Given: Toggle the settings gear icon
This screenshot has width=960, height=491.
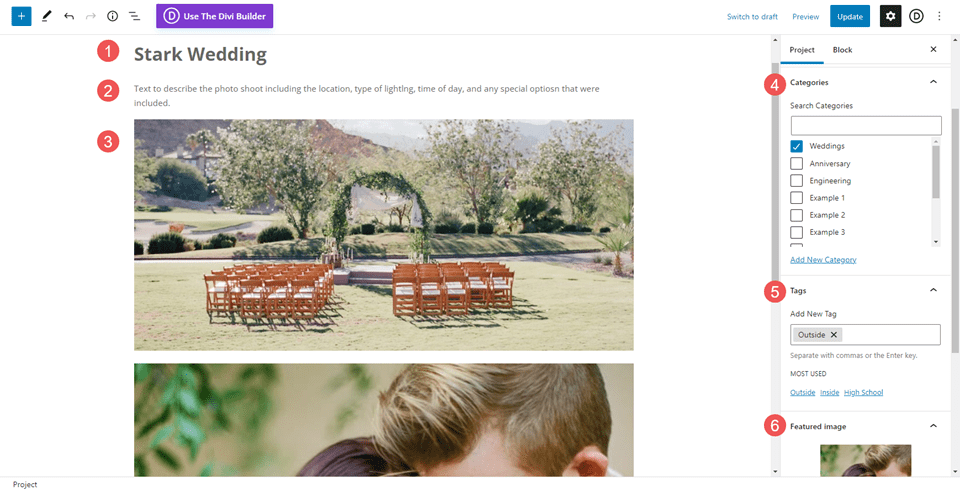Looking at the screenshot, I should 890,16.
